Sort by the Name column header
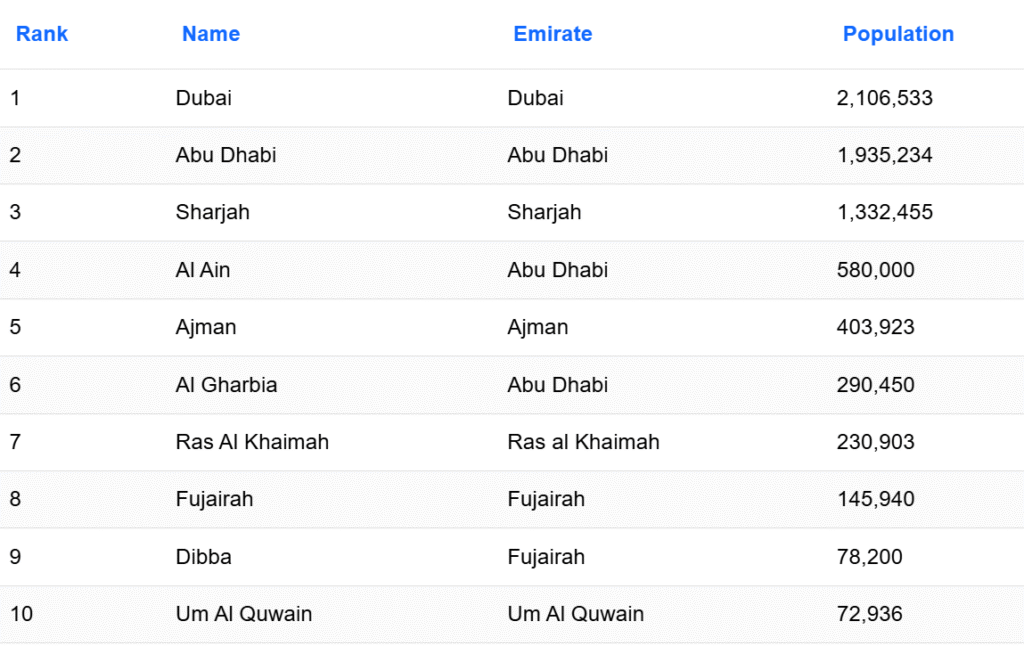The image size is (1024, 646). click(211, 34)
